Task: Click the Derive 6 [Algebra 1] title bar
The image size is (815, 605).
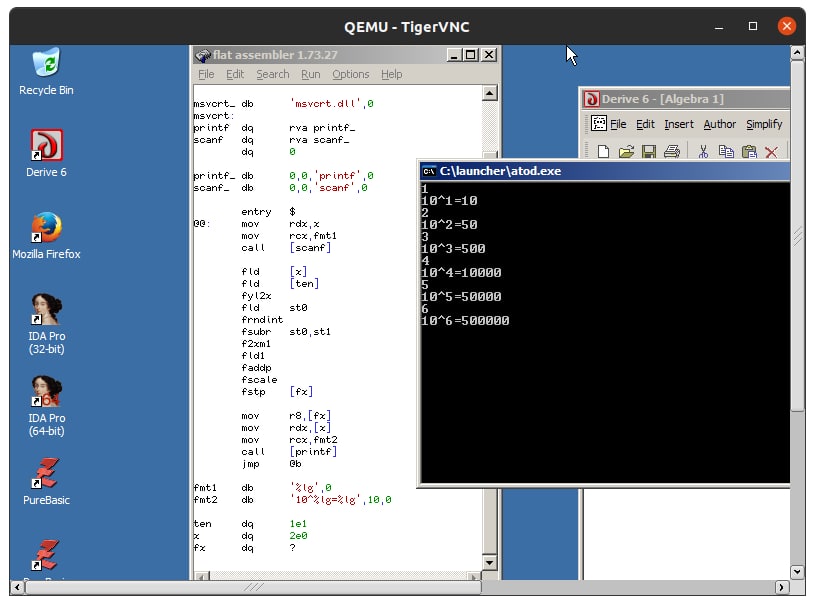Action: point(685,99)
